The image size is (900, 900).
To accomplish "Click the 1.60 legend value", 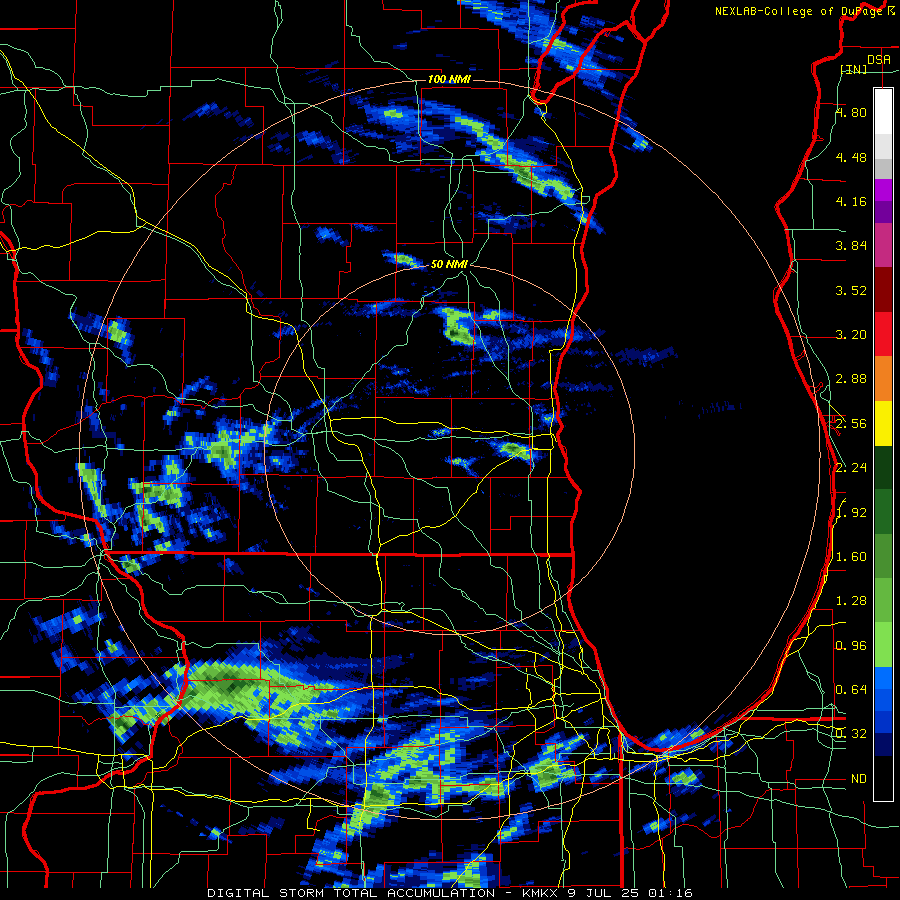I will 851,557.
